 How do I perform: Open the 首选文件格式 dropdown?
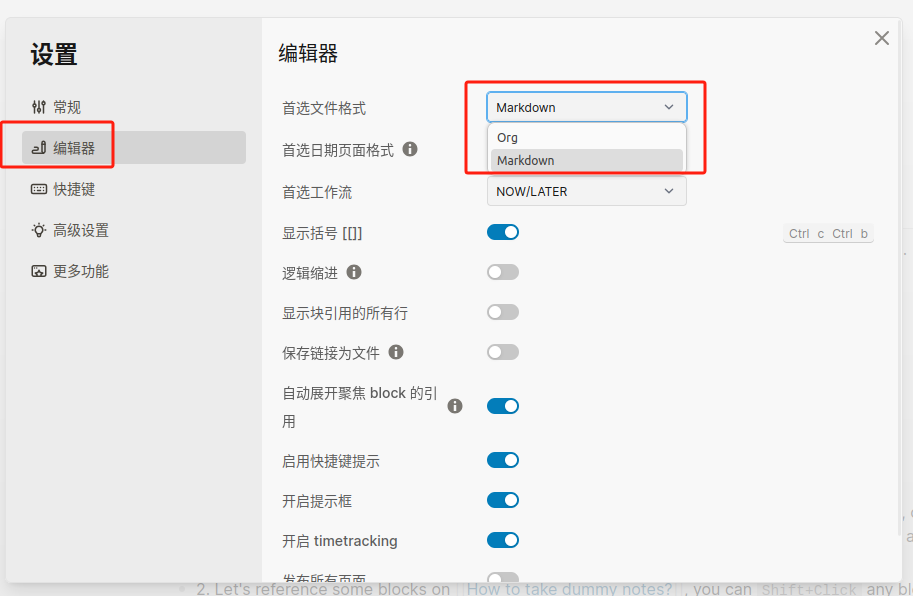coord(586,107)
